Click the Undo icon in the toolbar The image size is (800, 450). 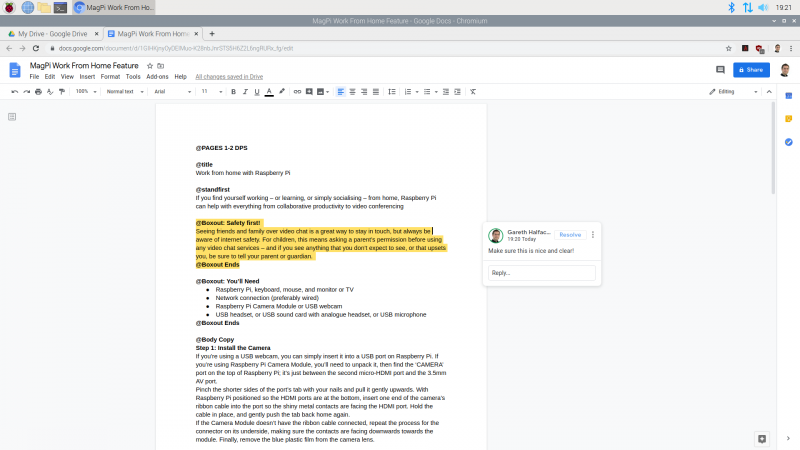tap(14, 91)
